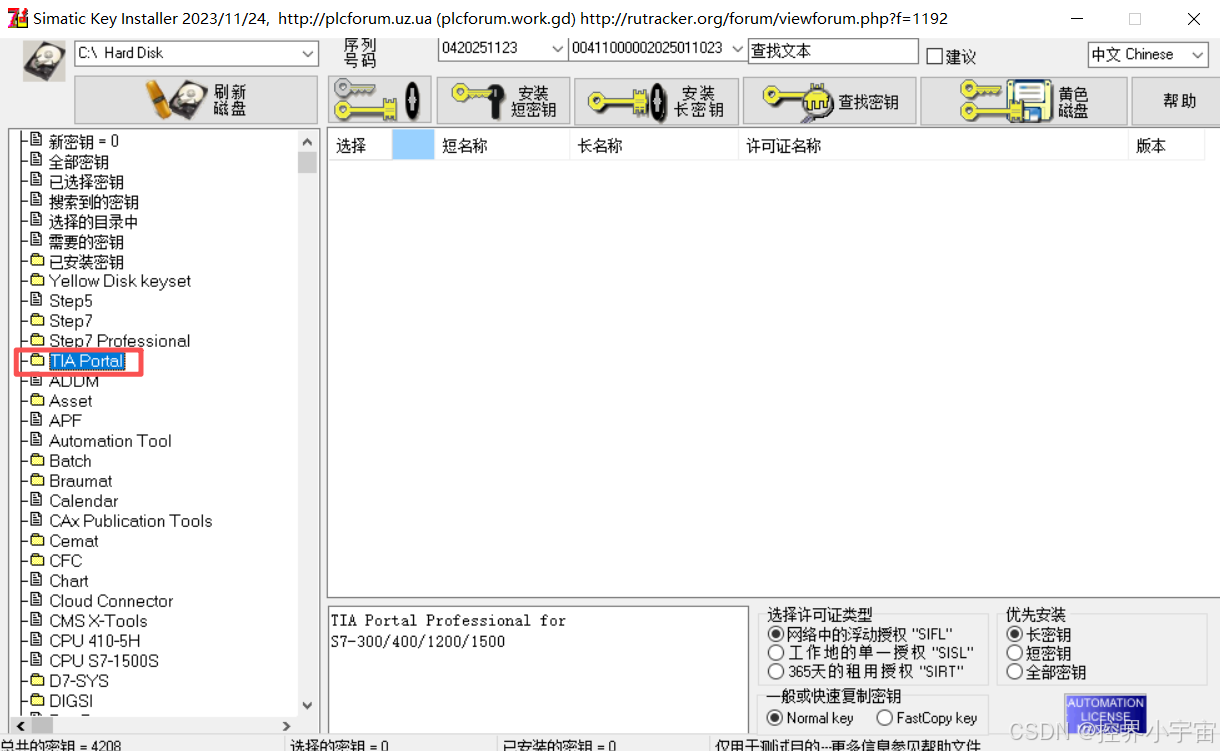Viewport: 1220px width, 751px height.
Task: Click the tree horizontal scrollbar right arrow
Action: coord(286,726)
